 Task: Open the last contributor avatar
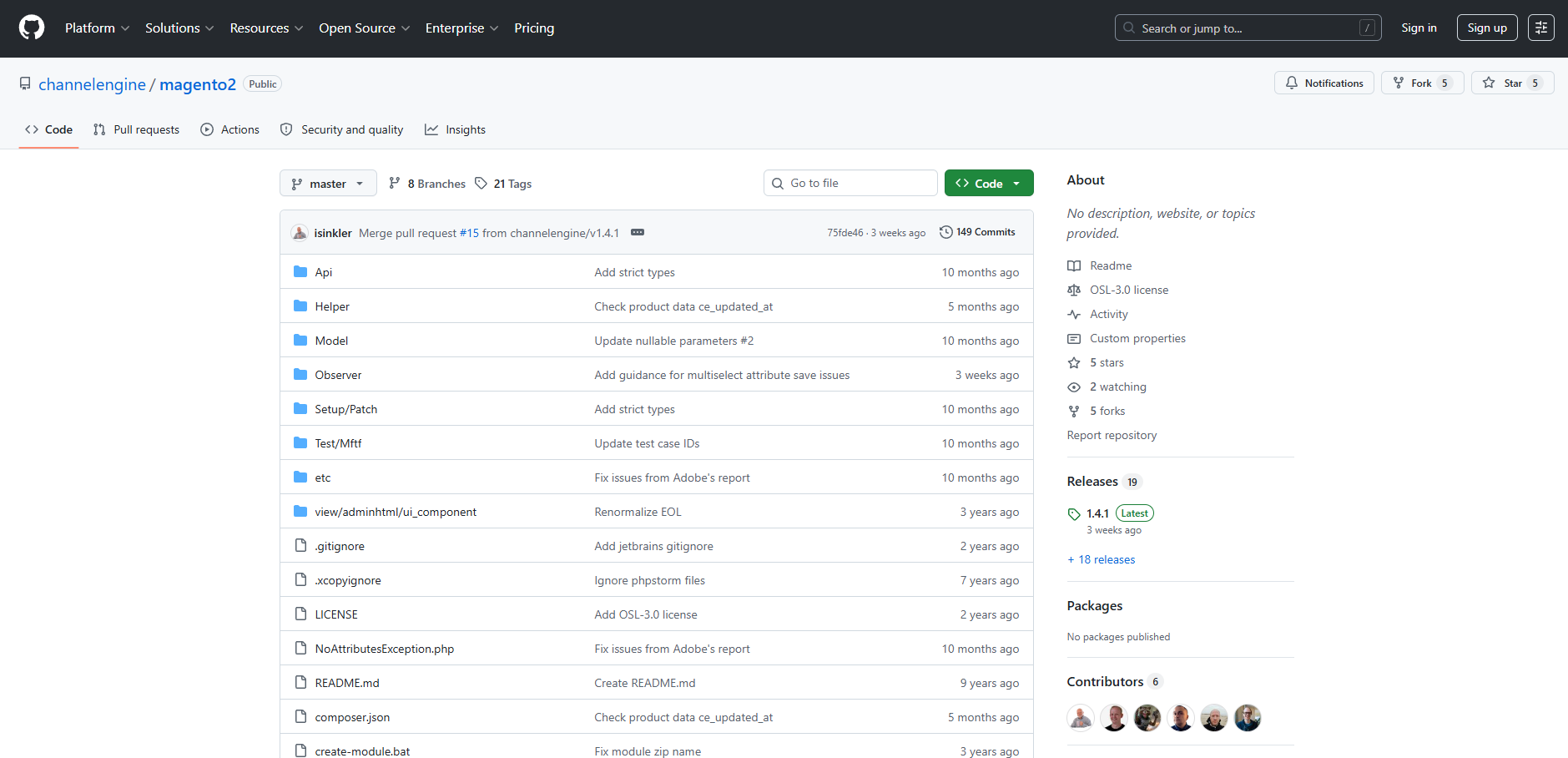coord(1248,717)
